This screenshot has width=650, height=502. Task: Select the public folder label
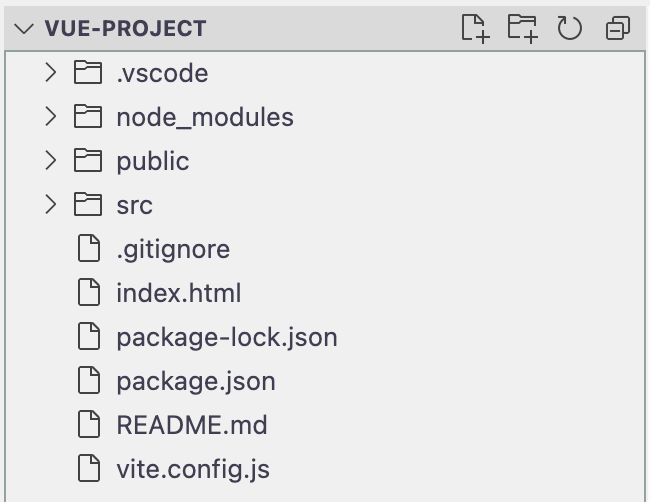152,161
